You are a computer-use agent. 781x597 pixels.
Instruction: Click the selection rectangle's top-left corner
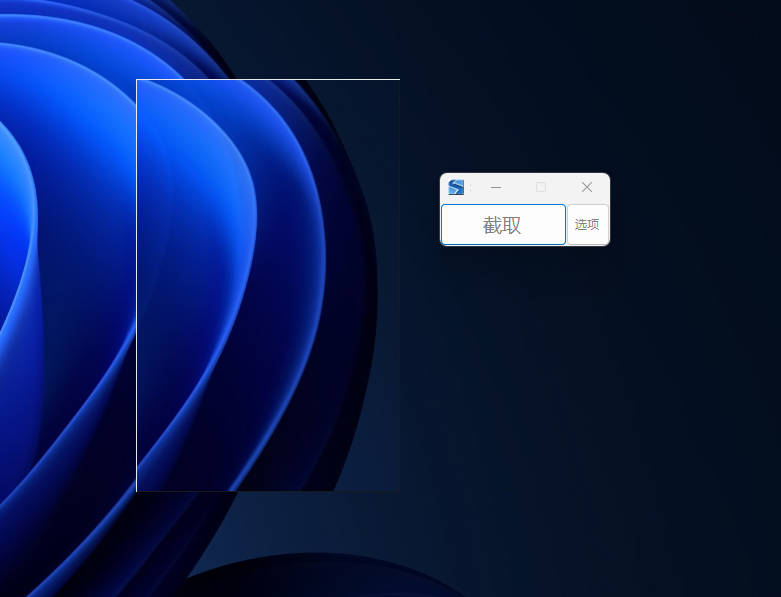click(137, 79)
